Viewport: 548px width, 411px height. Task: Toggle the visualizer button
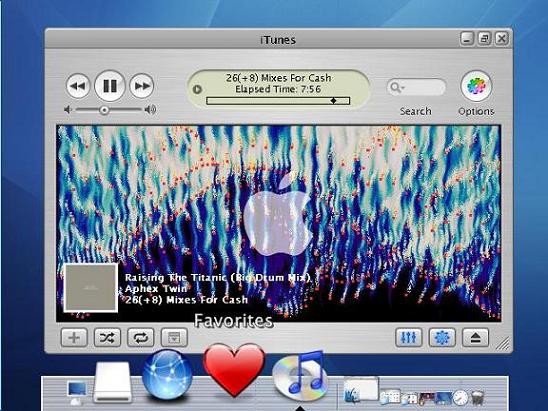click(x=442, y=338)
